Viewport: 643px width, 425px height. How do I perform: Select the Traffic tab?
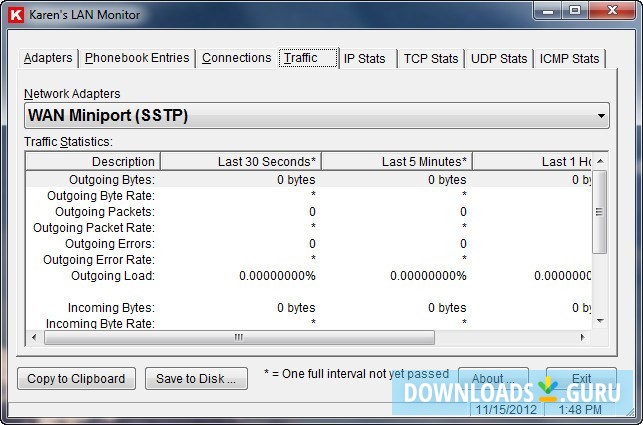pyautogui.click(x=308, y=58)
